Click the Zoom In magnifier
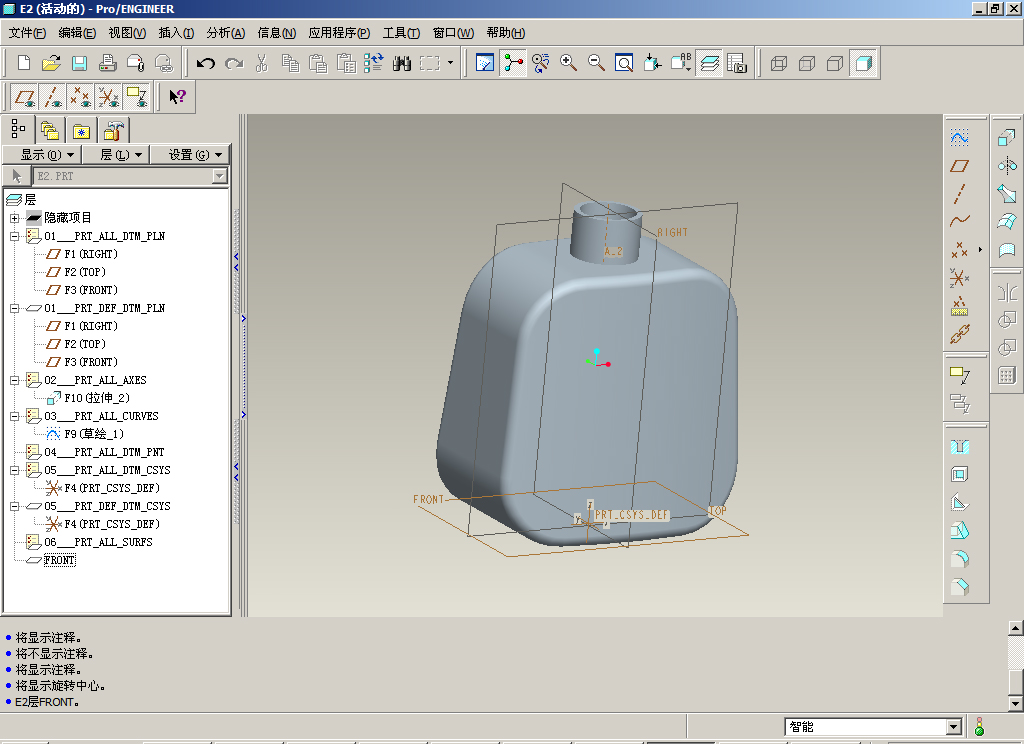Viewport: 1024px width, 744px height. pos(568,63)
